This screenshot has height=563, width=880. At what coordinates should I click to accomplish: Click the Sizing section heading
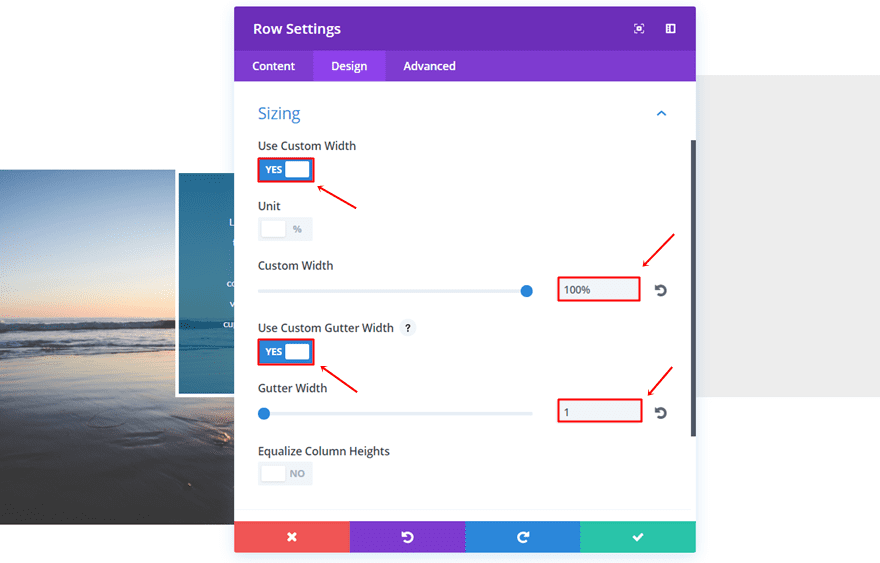point(279,114)
